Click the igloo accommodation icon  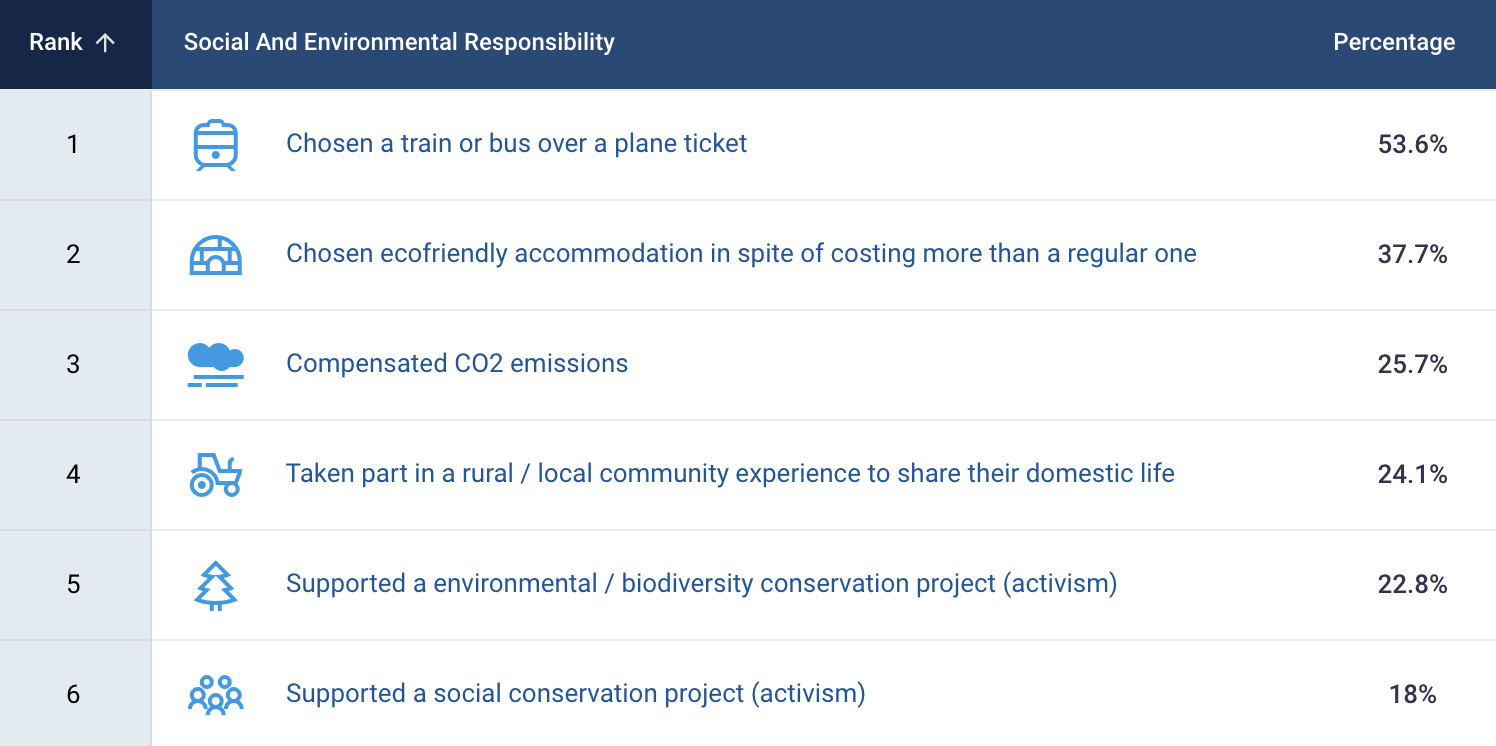(x=216, y=255)
